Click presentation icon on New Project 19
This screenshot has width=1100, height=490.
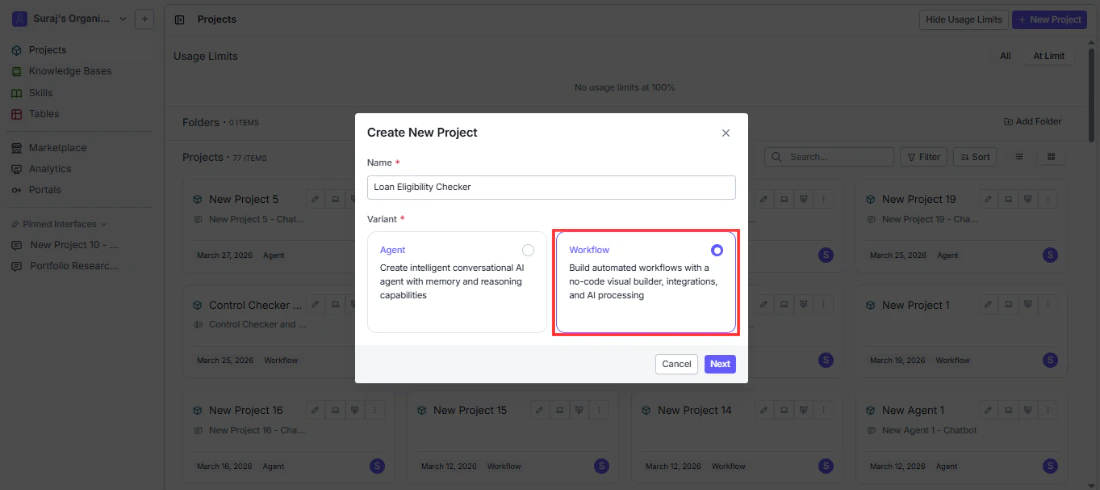tap(1028, 199)
